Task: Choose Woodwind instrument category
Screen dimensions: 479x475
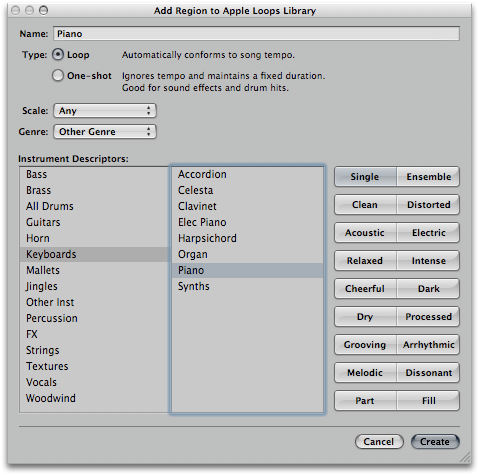Action: pos(94,398)
